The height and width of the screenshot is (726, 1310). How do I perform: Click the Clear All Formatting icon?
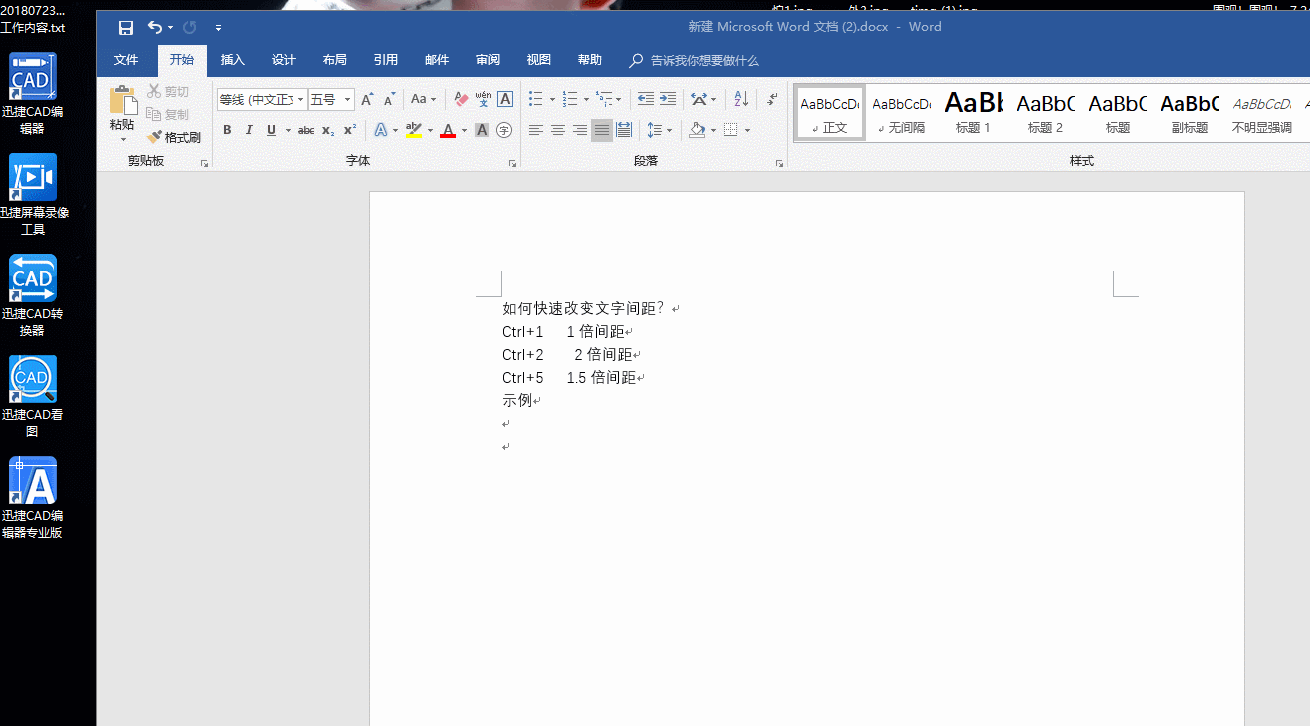click(x=459, y=99)
